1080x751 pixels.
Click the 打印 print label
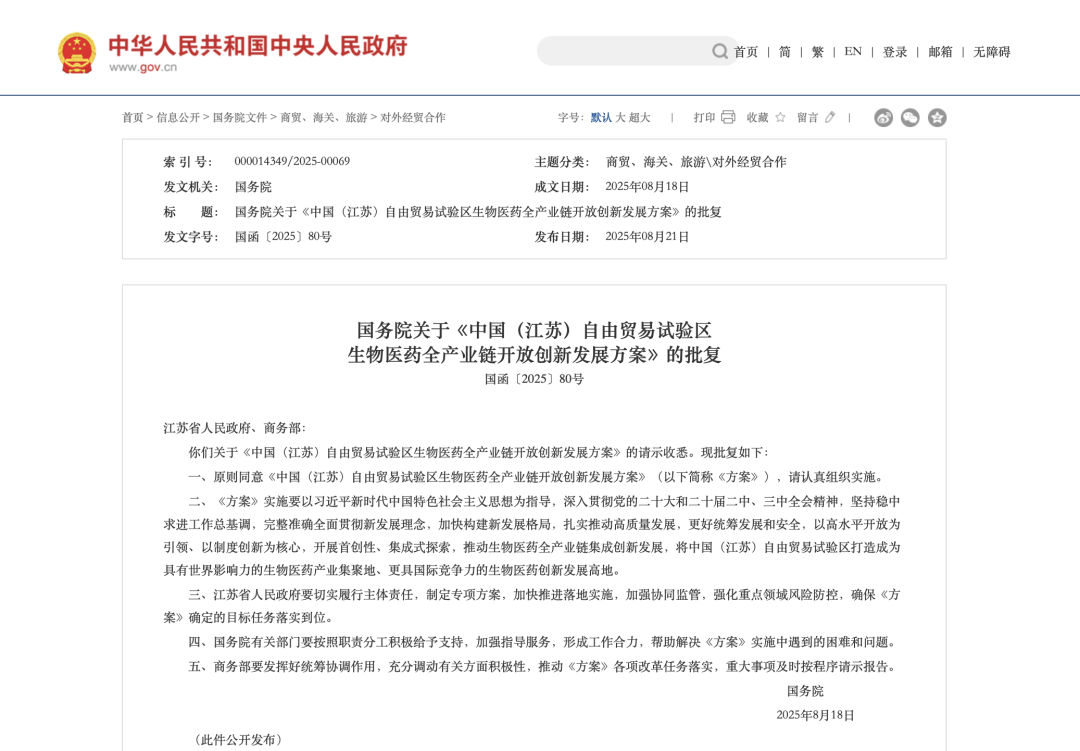[705, 118]
